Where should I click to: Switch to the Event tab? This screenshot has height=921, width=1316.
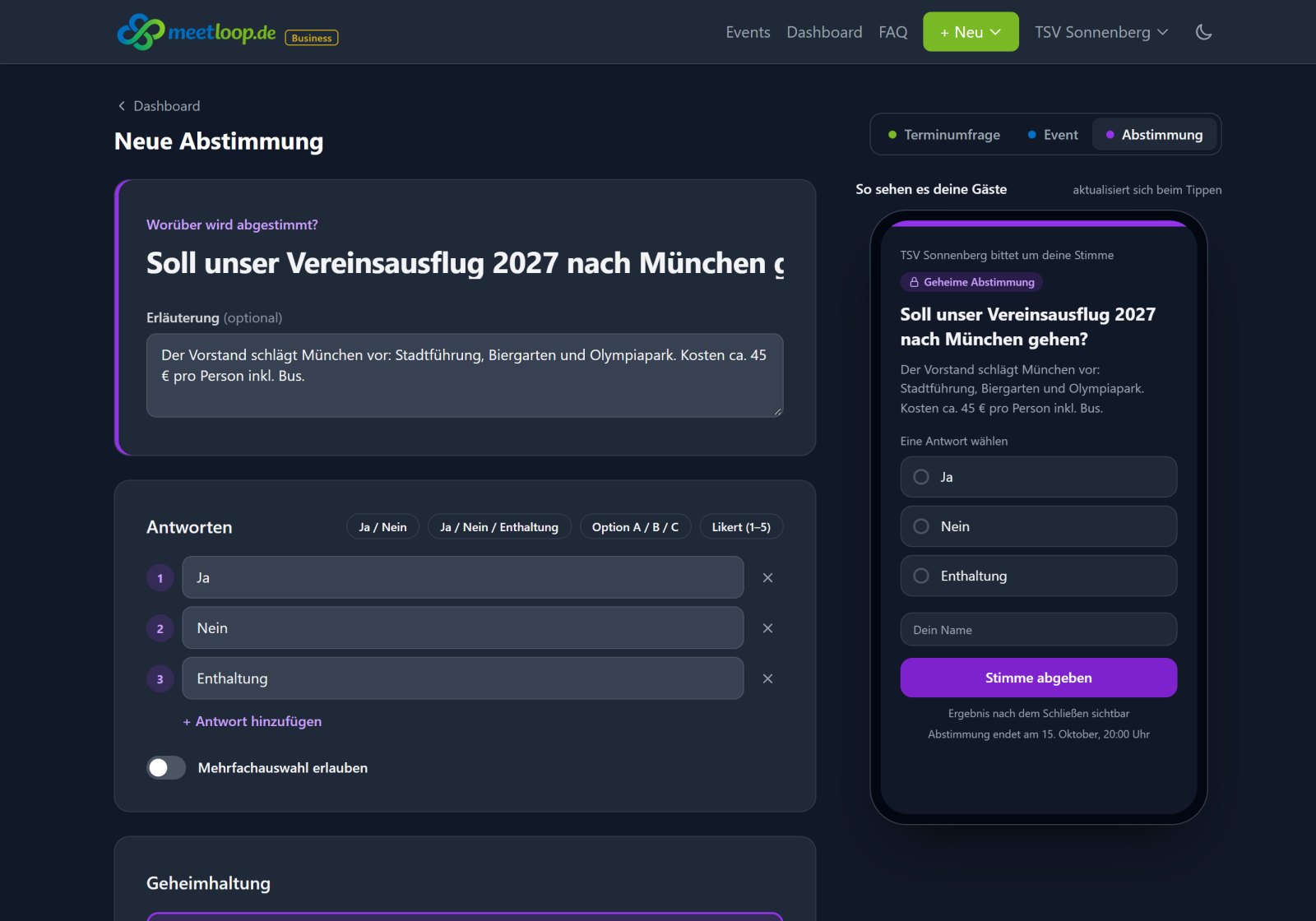click(x=1053, y=135)
